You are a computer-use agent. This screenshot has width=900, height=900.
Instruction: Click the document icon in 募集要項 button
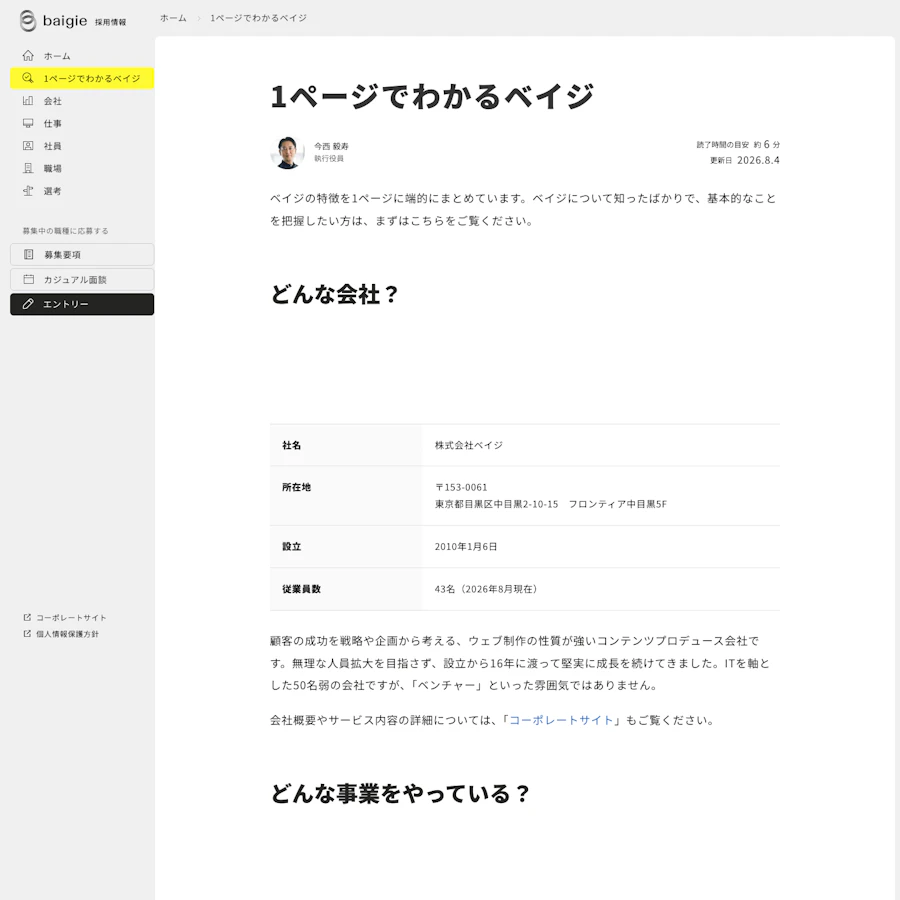click(29, 254)
